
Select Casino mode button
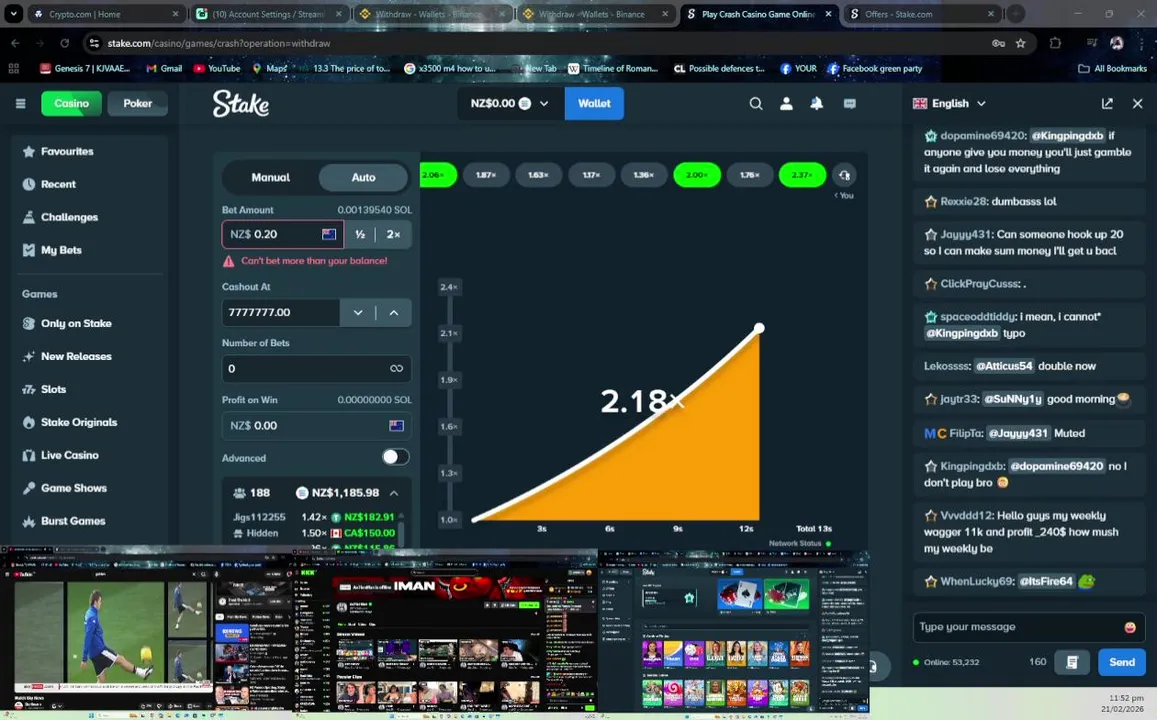[71, 103]
